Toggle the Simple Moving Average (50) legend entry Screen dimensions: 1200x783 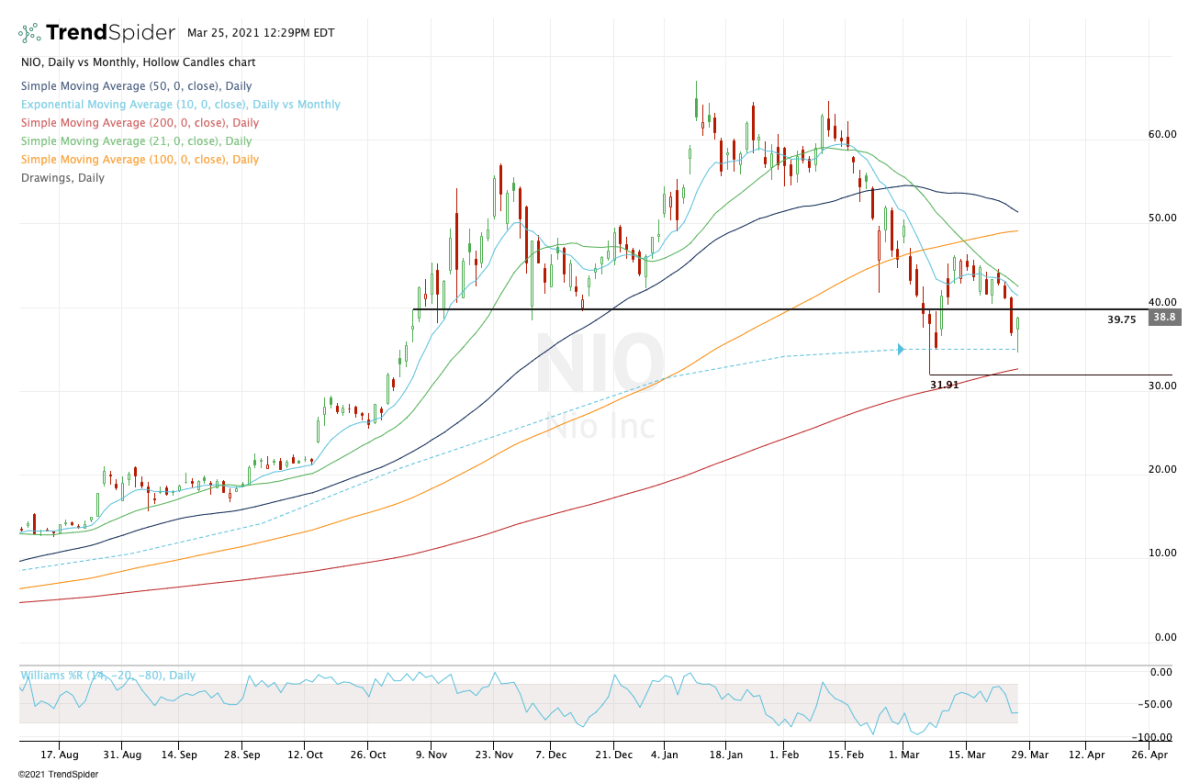click(137, 85)
